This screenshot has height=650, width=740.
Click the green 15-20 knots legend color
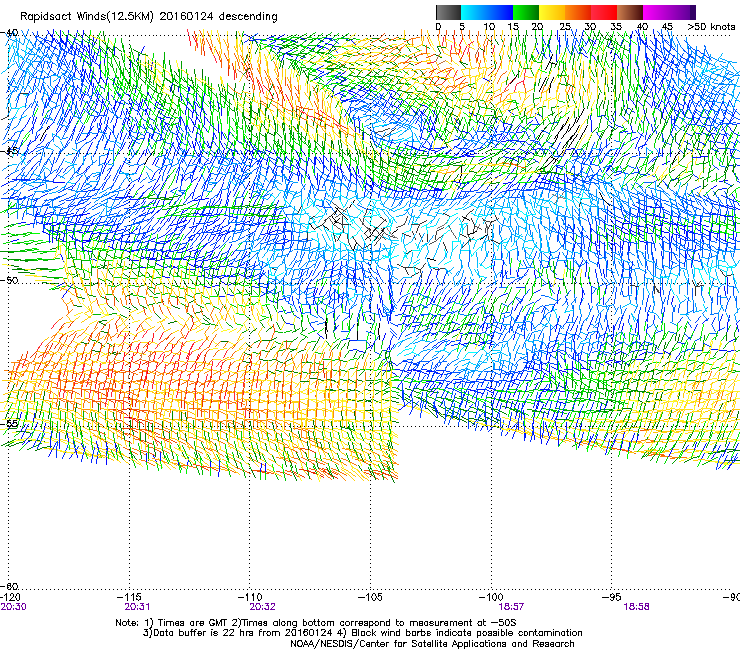coord(526,12)
